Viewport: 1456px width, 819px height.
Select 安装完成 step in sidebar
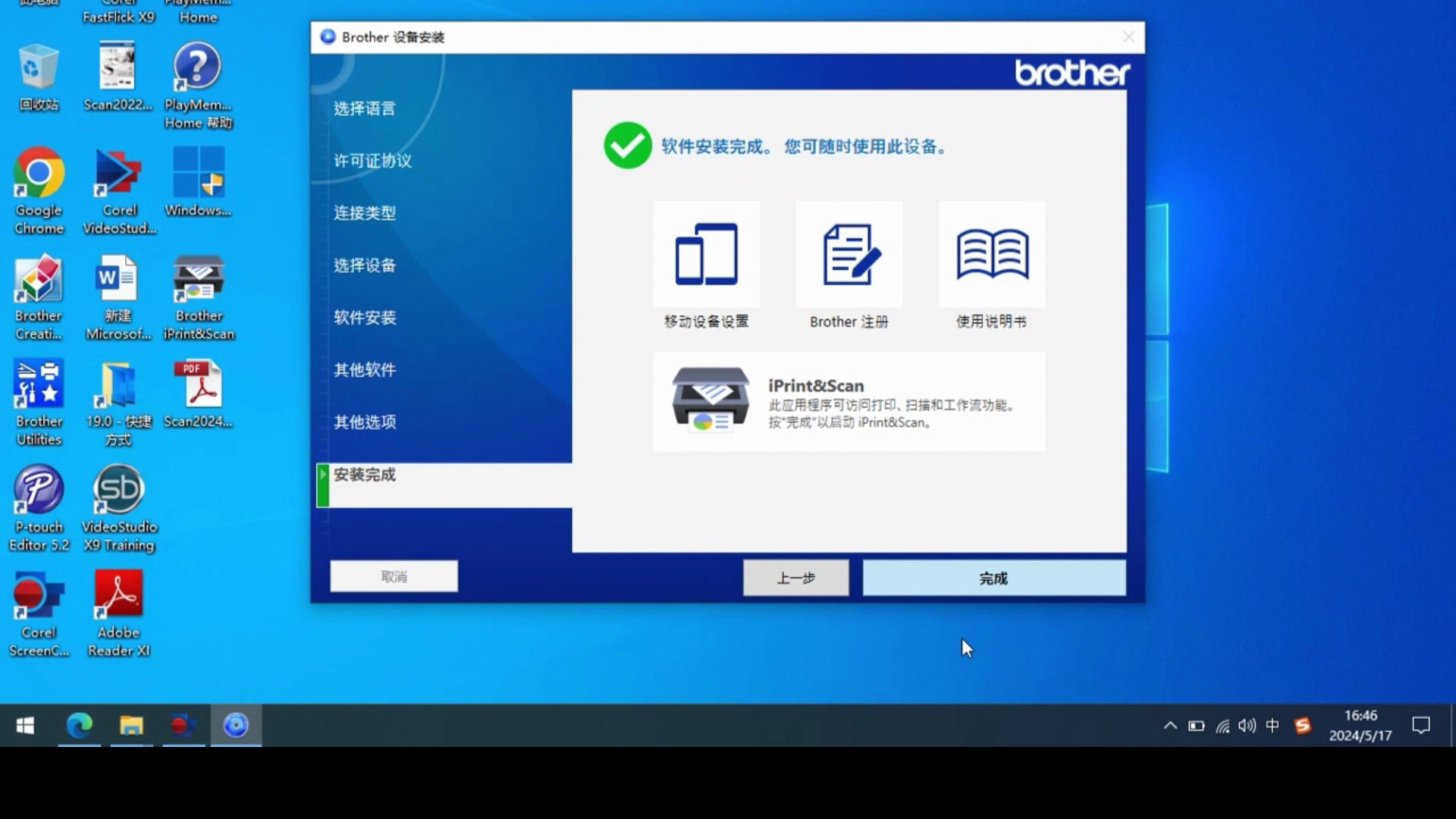pos(444,485)
